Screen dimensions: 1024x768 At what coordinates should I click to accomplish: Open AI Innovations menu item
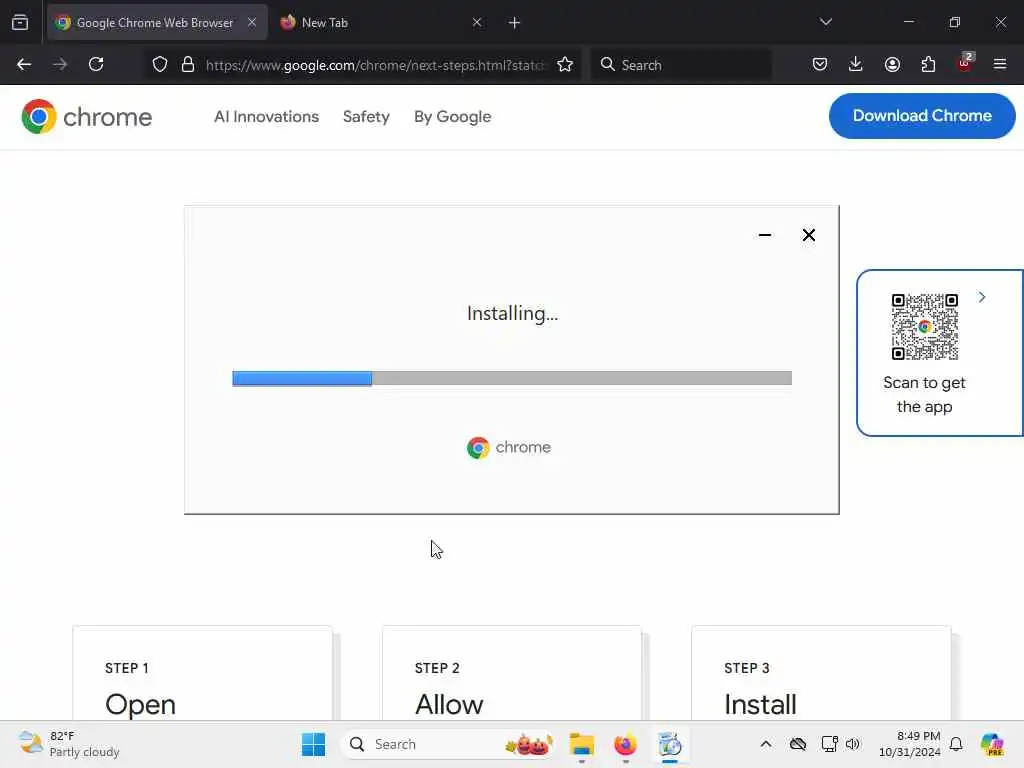click(x=266, y=116)
